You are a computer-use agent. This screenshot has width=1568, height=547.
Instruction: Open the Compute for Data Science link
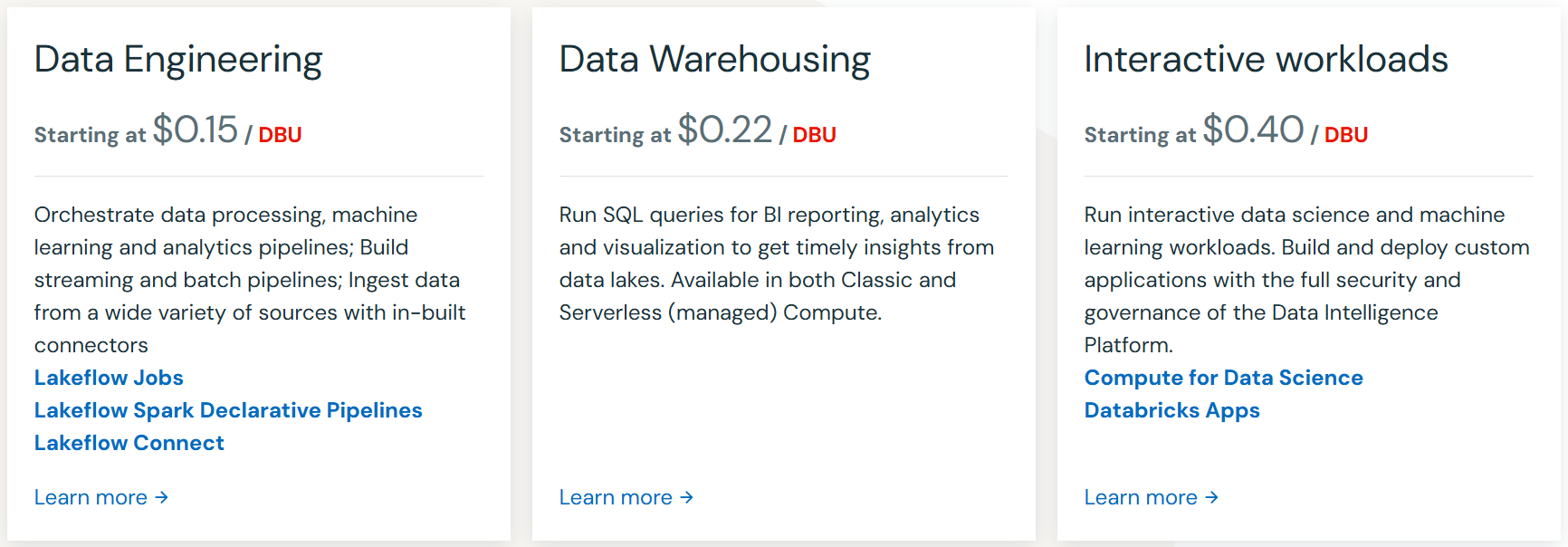click(x=1223, y=378)
